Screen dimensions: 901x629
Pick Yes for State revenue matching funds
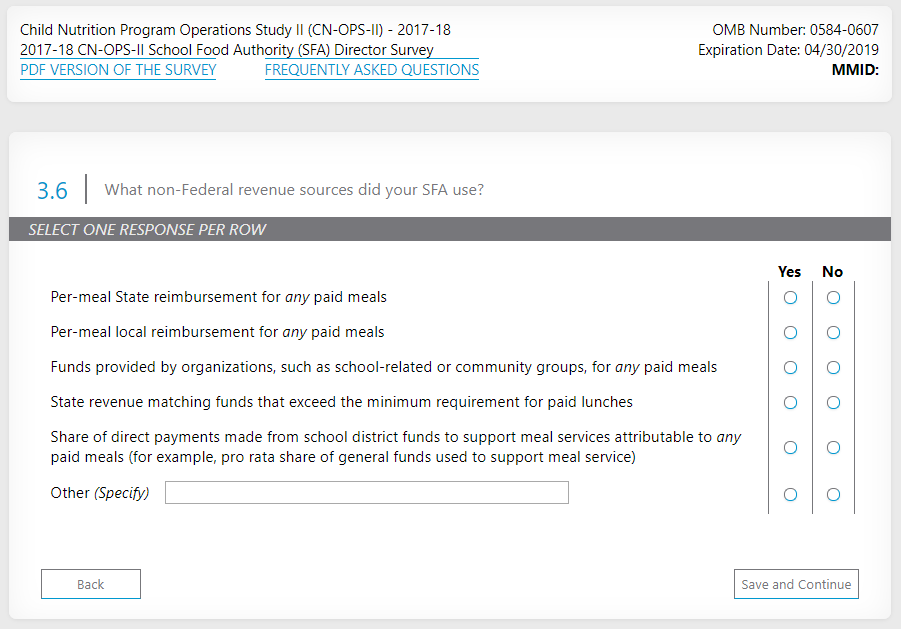(x=790, y=403)
